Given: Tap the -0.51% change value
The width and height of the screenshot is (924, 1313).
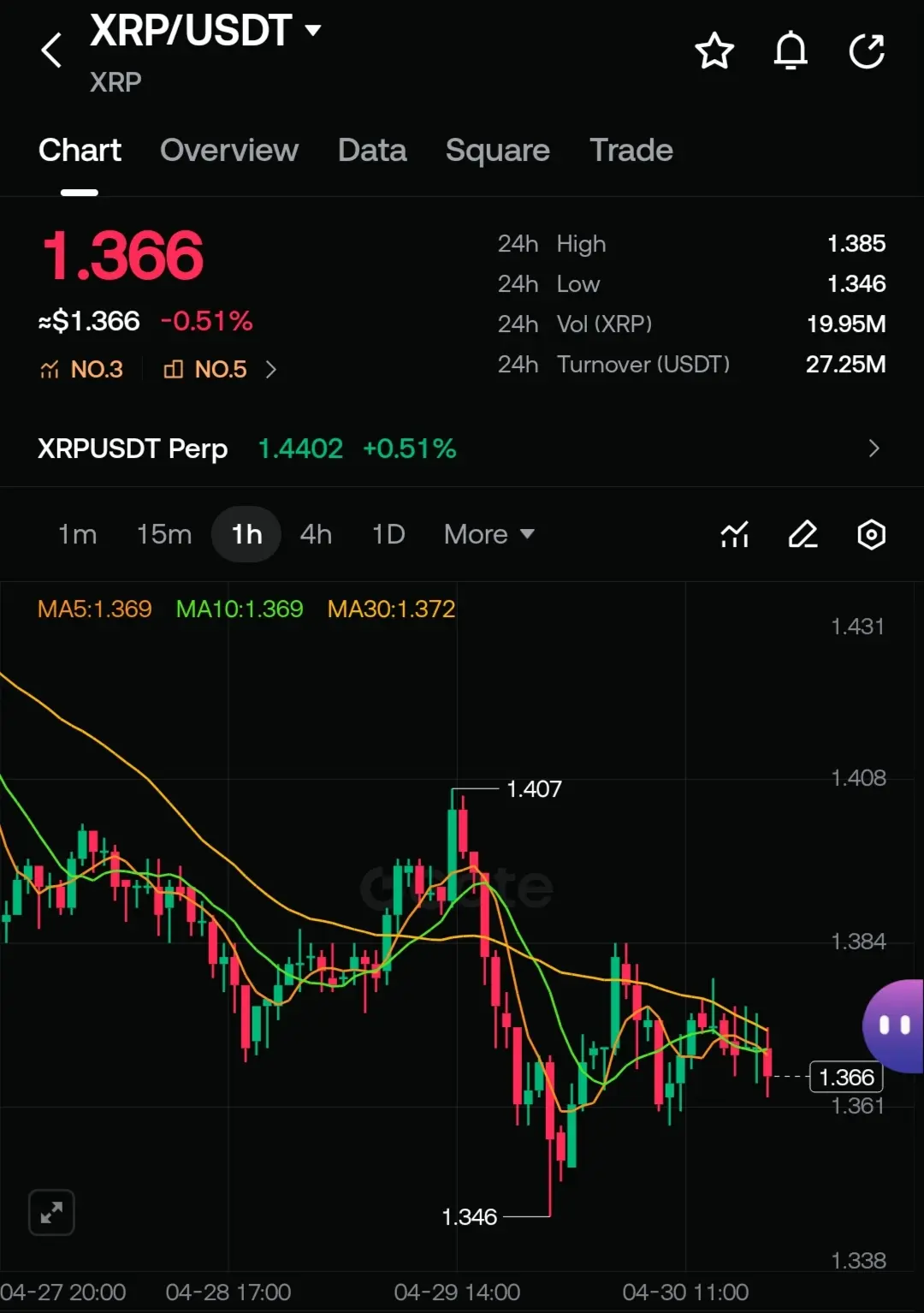Looking at the screenshot, I should [x=207, y=321].
